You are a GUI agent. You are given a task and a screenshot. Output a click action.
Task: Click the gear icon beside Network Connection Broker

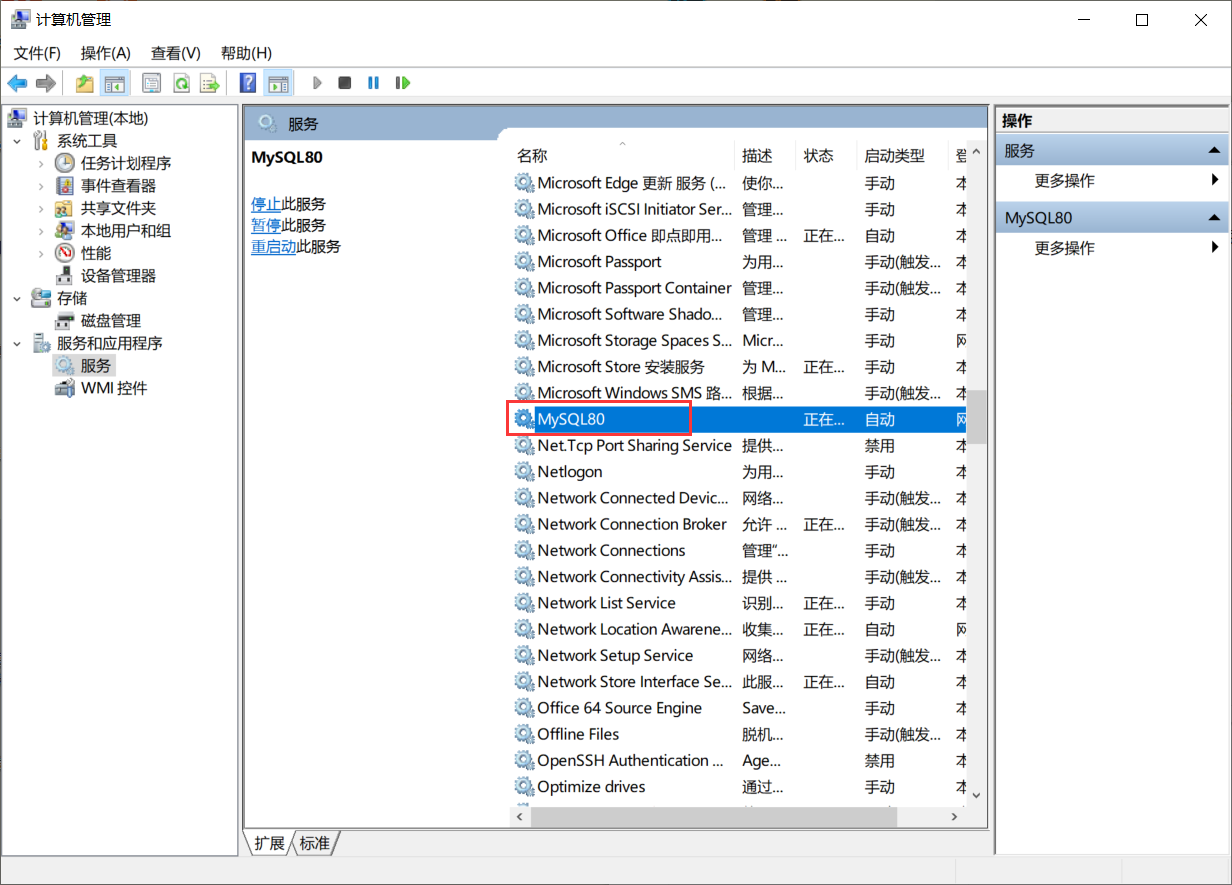tap(524, 524)
